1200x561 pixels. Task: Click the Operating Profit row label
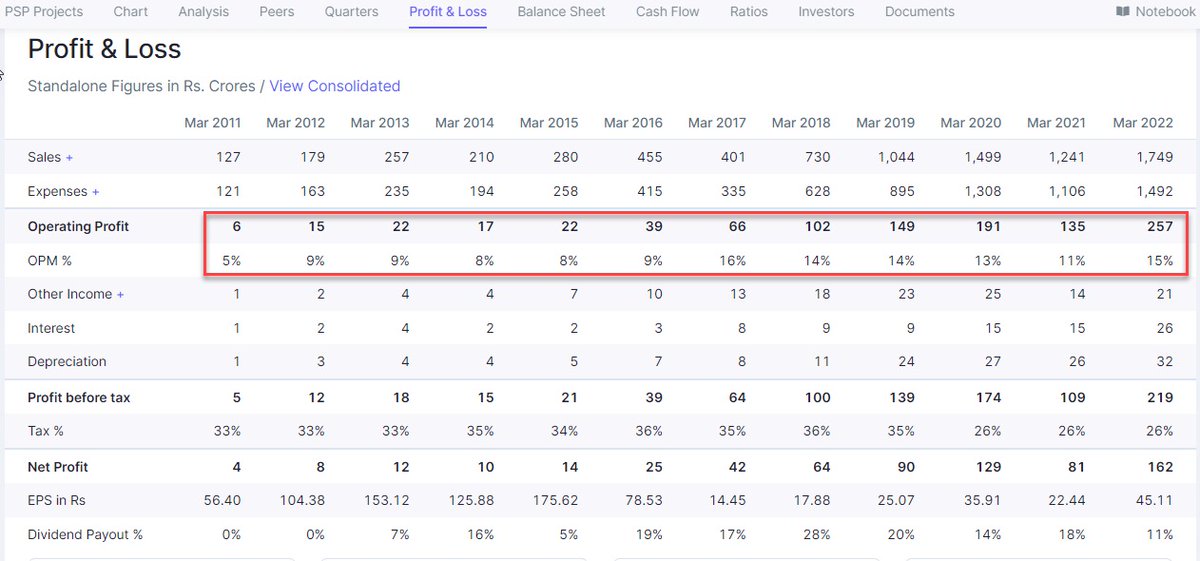[78, 227]
